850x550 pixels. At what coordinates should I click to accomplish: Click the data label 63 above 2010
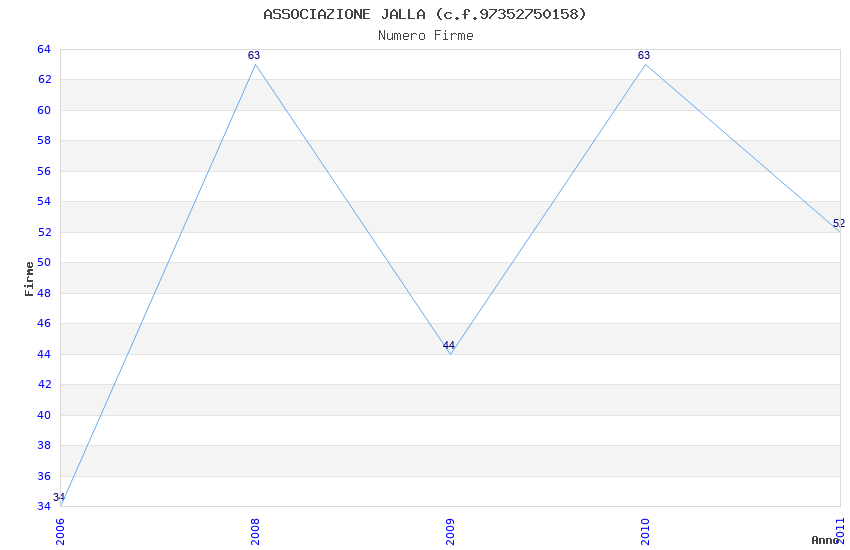click(643, 55)
